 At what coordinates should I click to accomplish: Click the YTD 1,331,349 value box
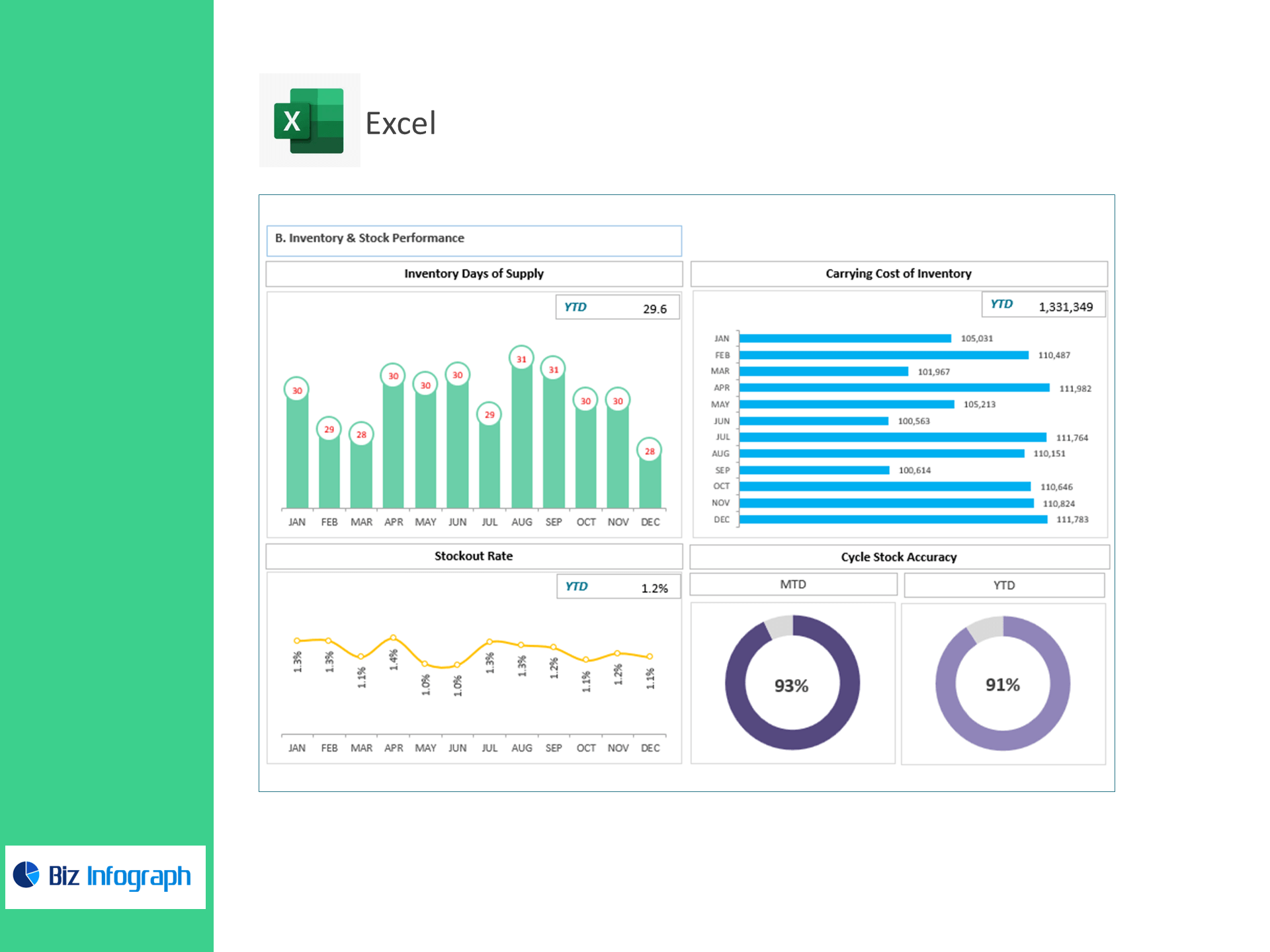(x=1042, y=305)
